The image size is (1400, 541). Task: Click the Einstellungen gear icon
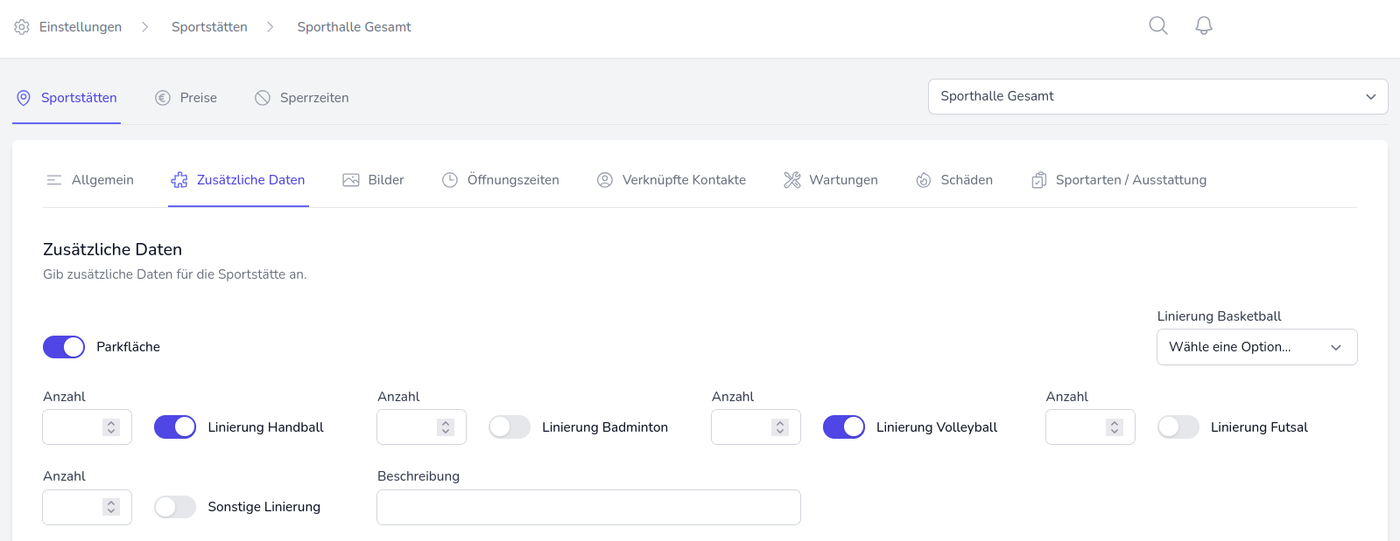(x=22, y=27)
